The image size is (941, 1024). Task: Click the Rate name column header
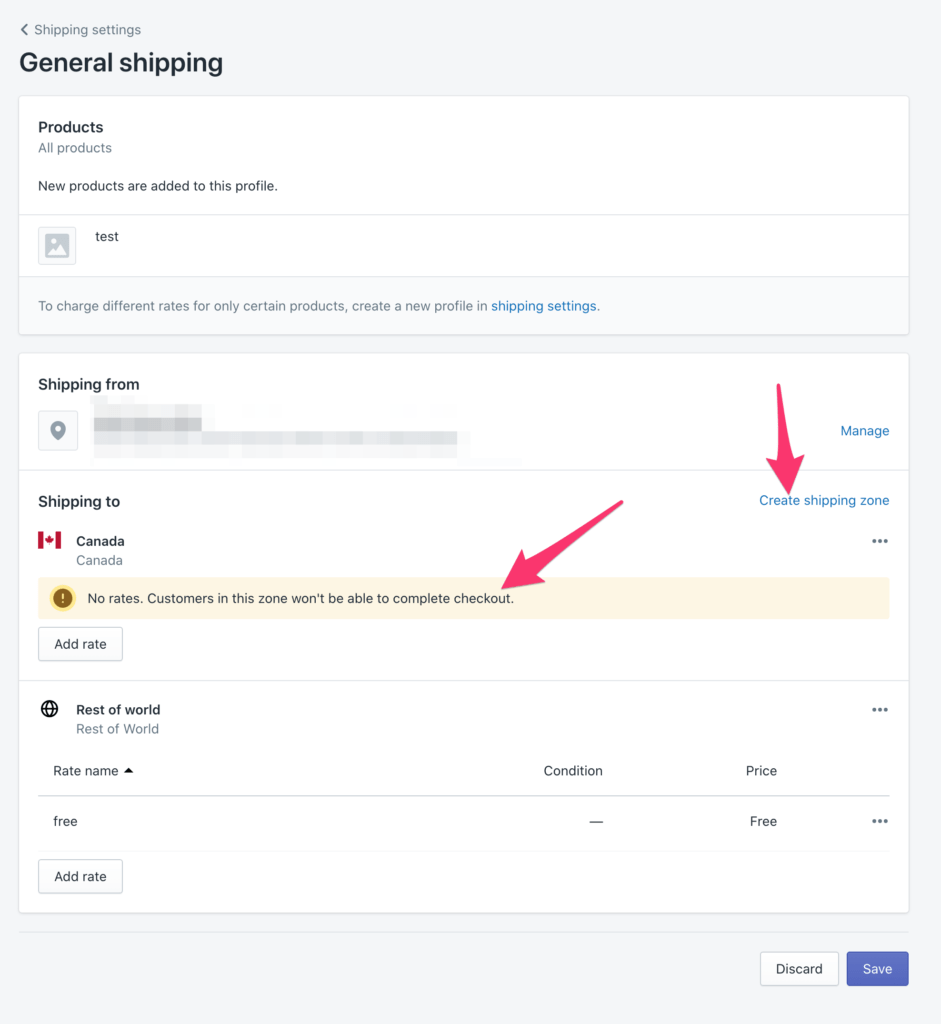[x=85, y=770]
